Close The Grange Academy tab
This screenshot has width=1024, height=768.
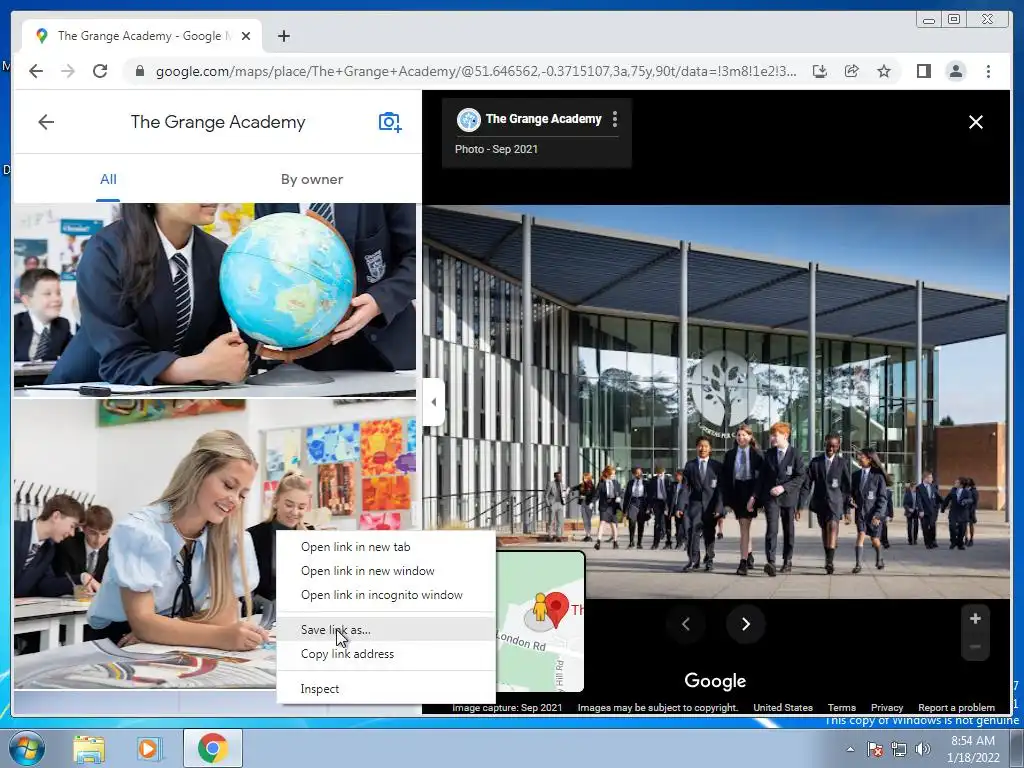(x=246, y=36)
